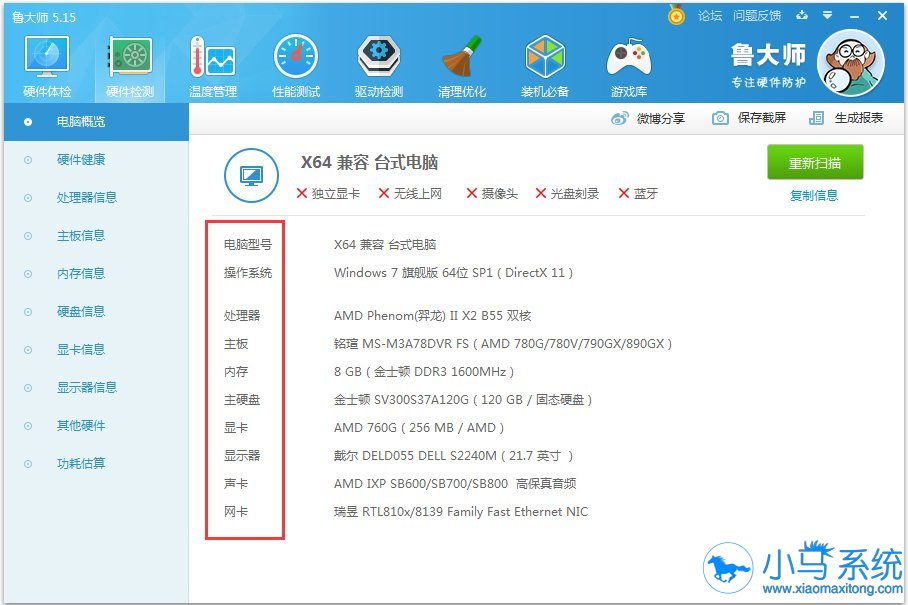This screenshot has width=908, height=605.
Task: Click the AMD Phenom II X2 B55 value
Action: (x=433, y=316)
